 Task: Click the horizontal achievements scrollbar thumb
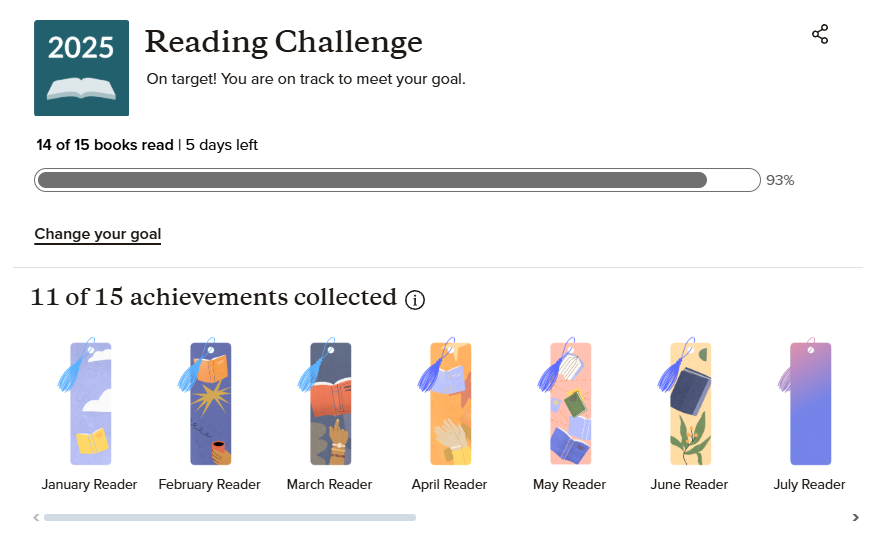pyautogui.click(x=229, y=517)
